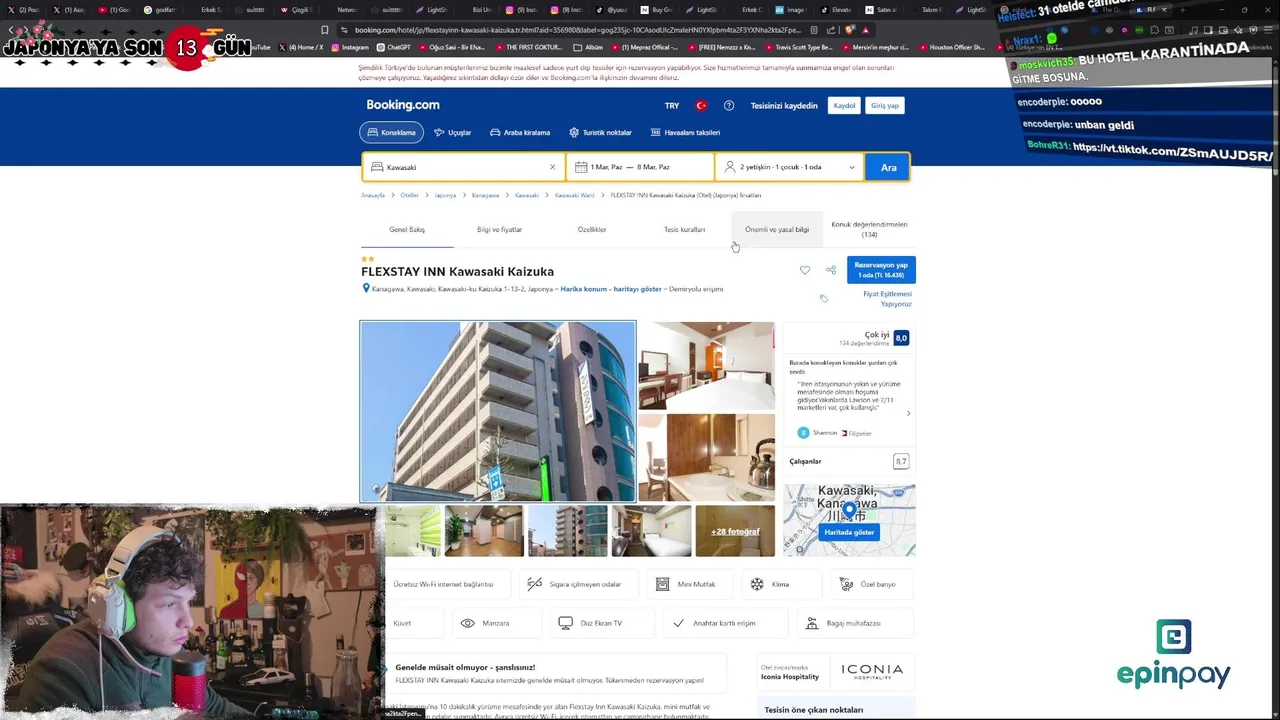1280x720 pixels.
Task: Click the Giriş yap button
Action: (x=885, y=106)
